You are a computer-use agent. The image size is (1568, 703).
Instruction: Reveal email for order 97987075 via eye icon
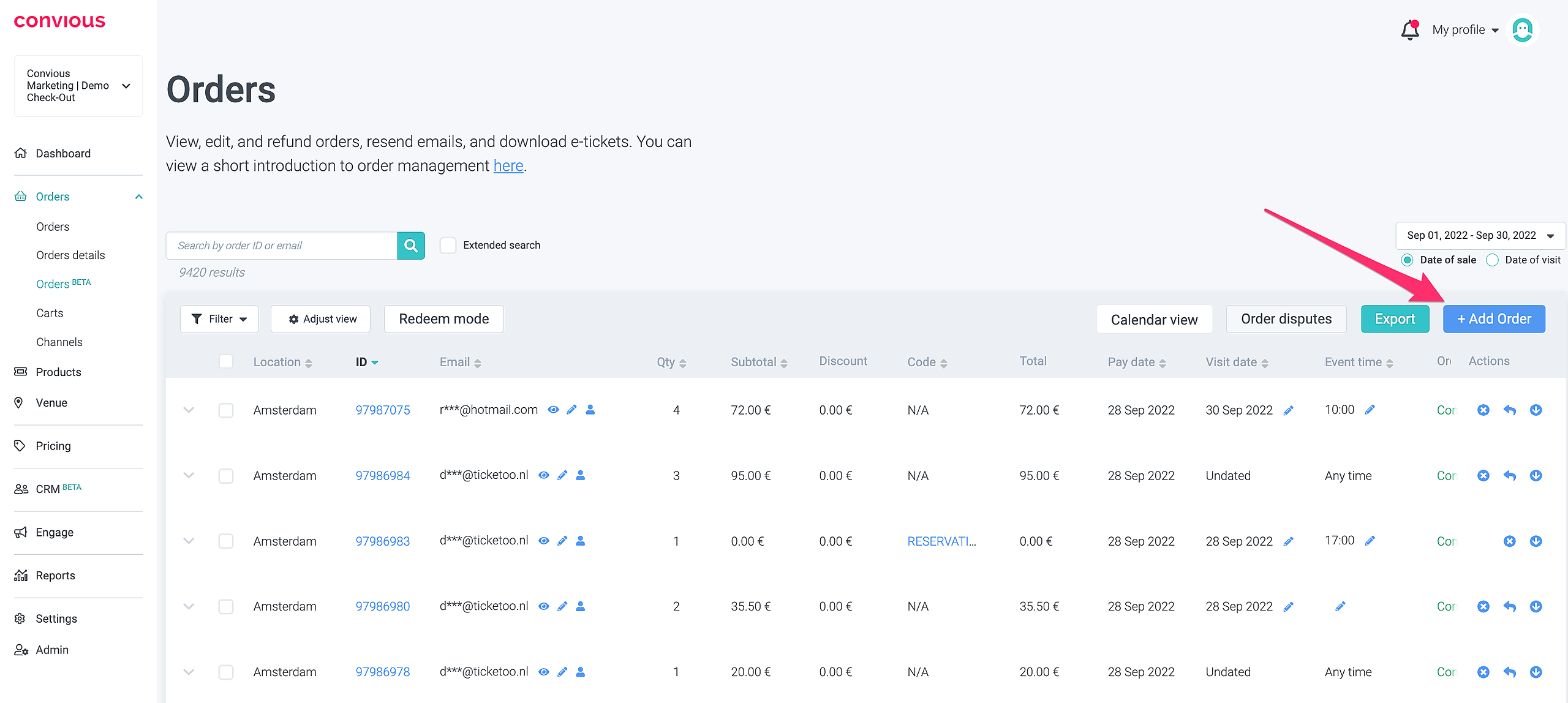point(553,410)
